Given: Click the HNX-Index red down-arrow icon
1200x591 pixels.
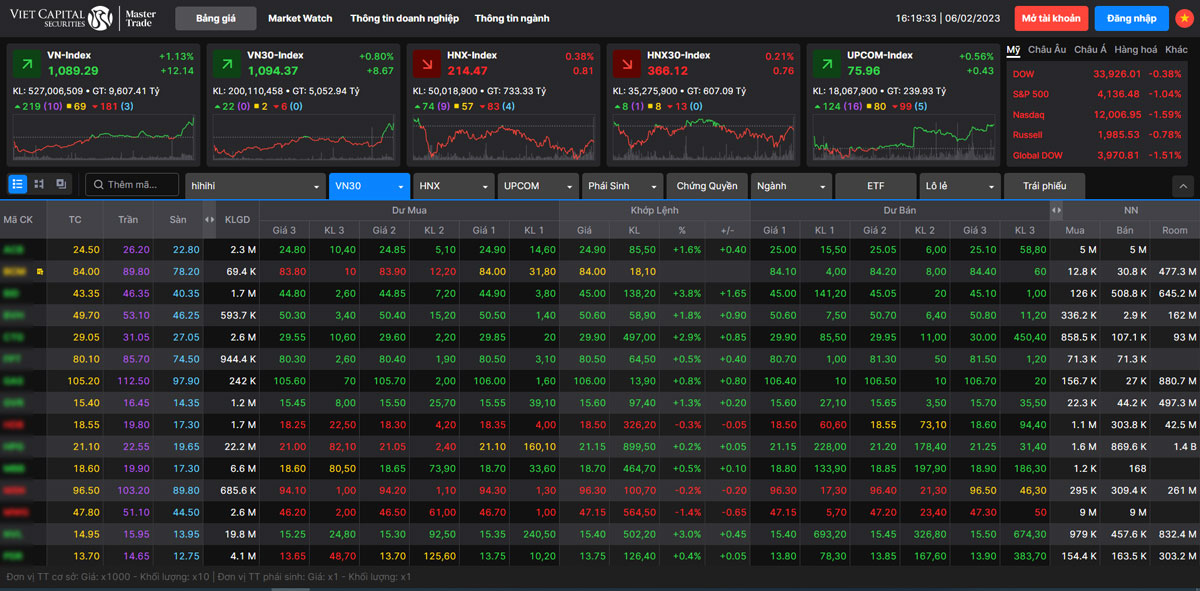Looking at the screenshot, I should (426, 63).
